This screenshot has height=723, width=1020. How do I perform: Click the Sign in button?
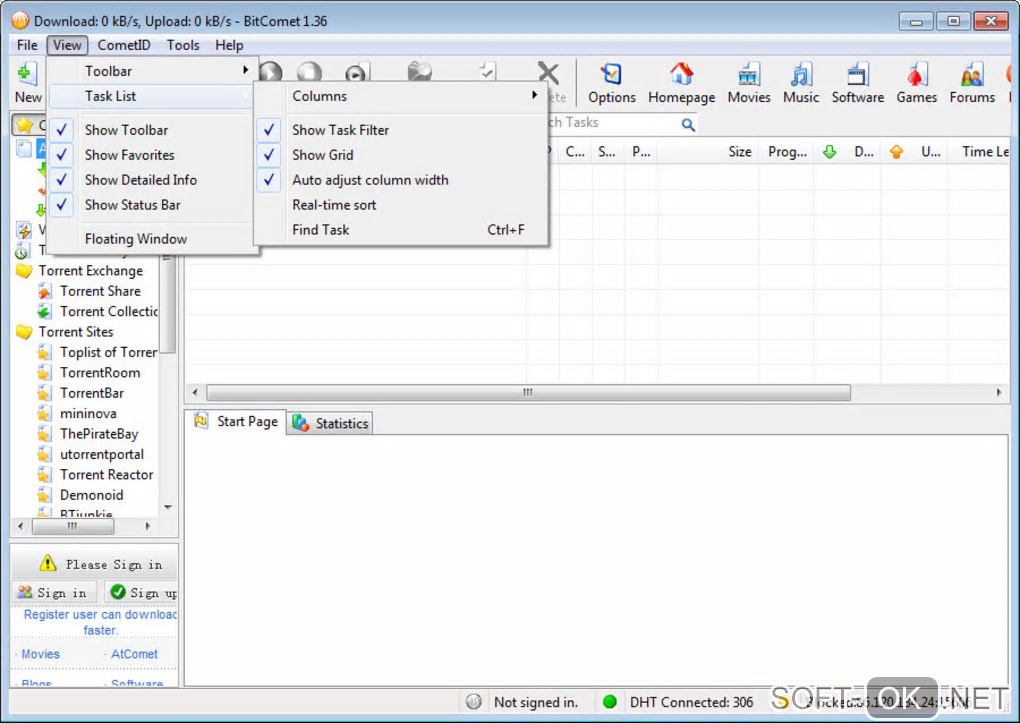point(55,592)
